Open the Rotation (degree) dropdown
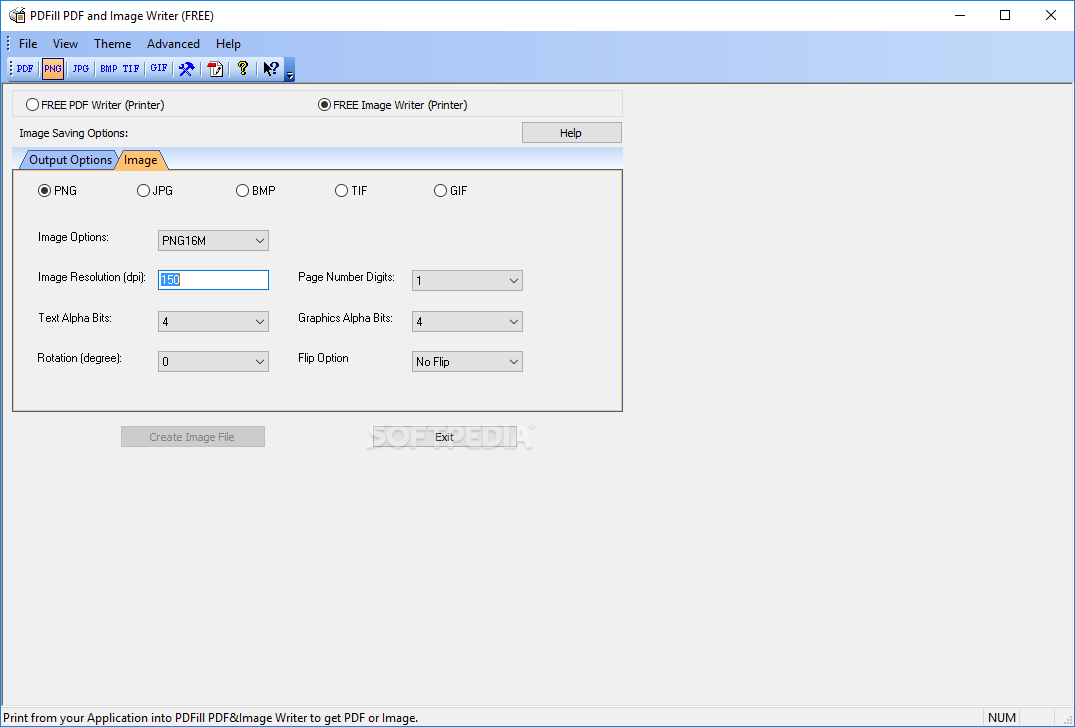The image size is (1075, 727). click(213, 361)
